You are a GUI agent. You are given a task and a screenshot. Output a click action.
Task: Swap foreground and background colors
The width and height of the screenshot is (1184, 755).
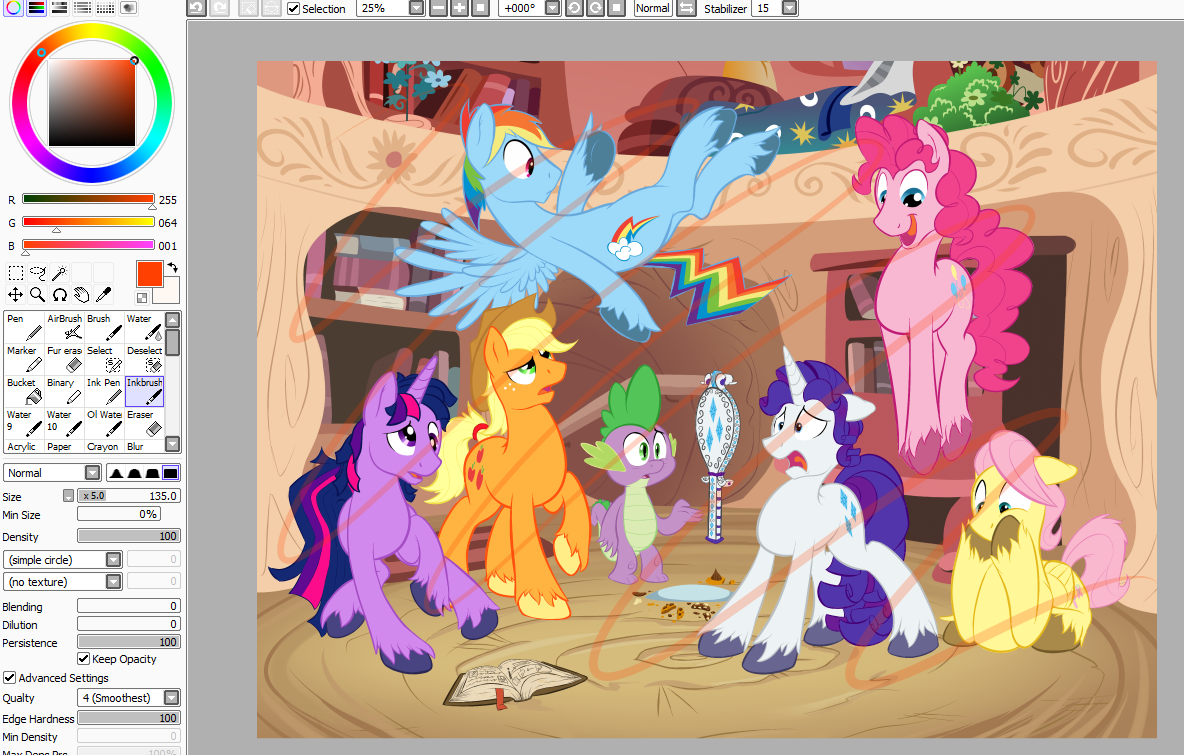click(173, 267)
